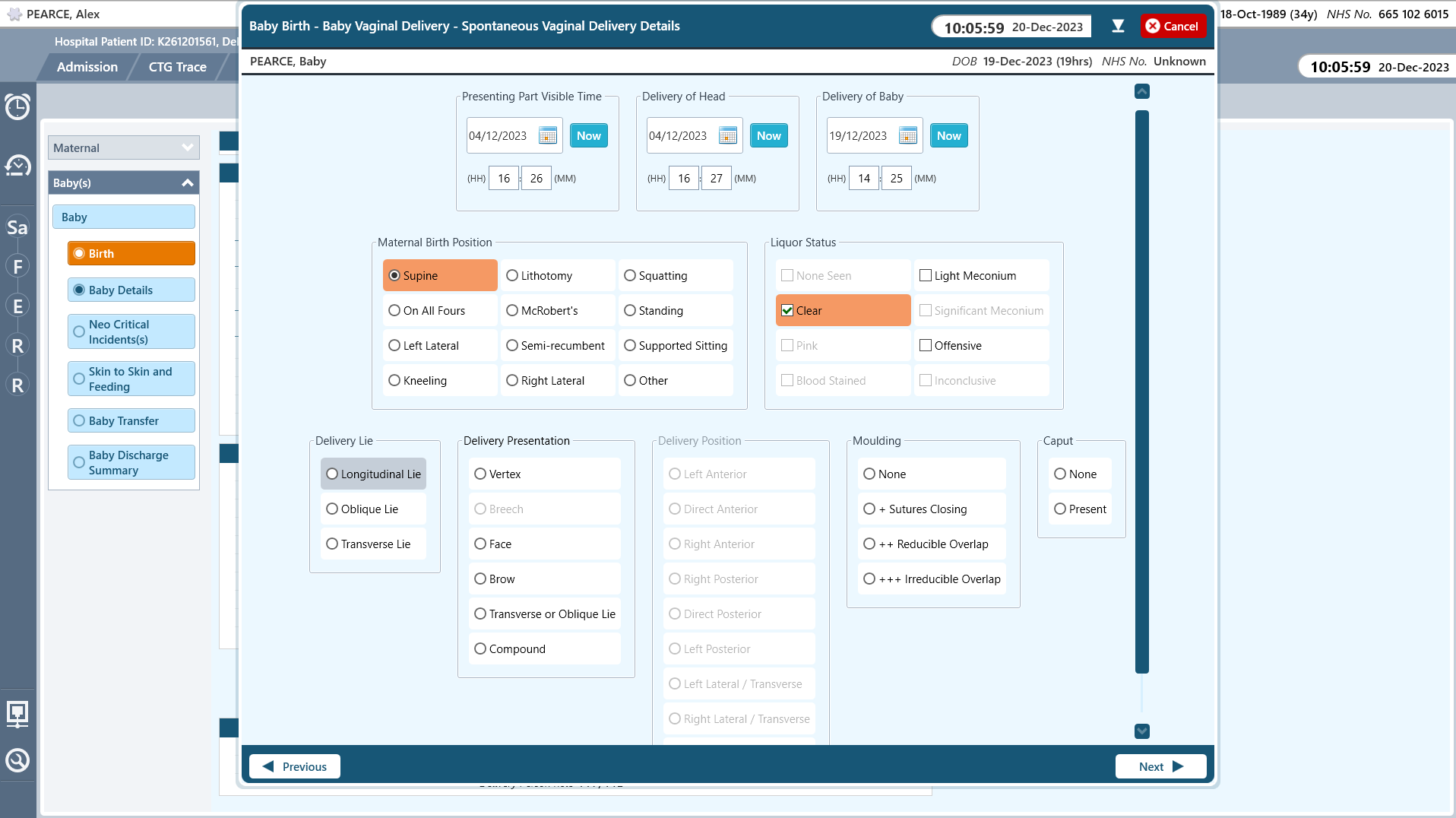Choose +++ Irreducible Overlap moulding
The image size is (1456, 818).
click(932, 579)
